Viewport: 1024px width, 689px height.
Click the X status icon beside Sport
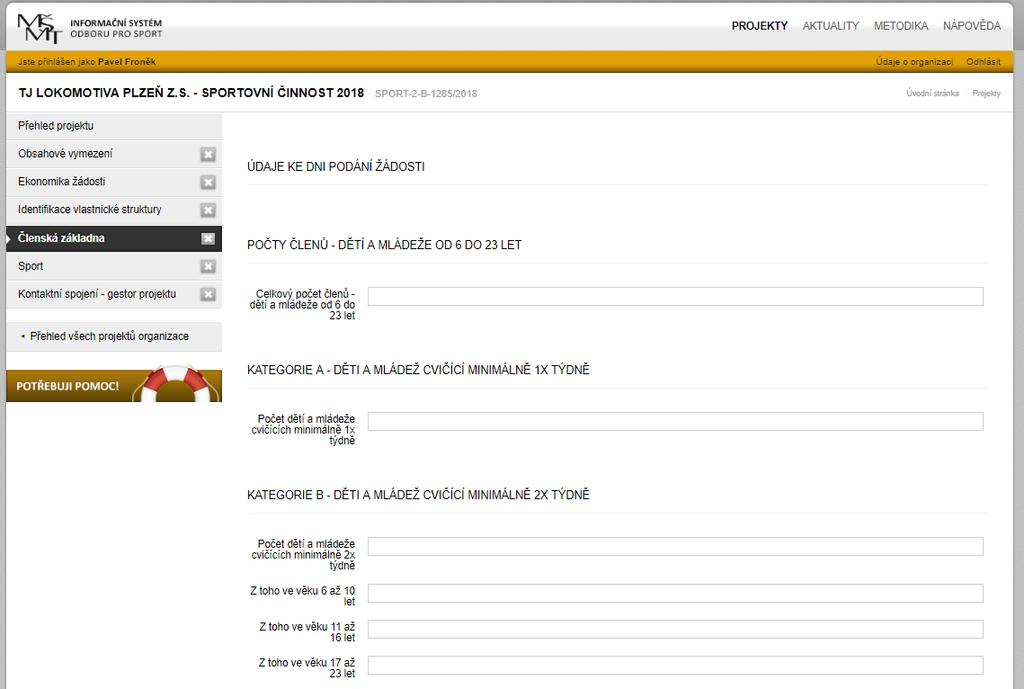208,266
